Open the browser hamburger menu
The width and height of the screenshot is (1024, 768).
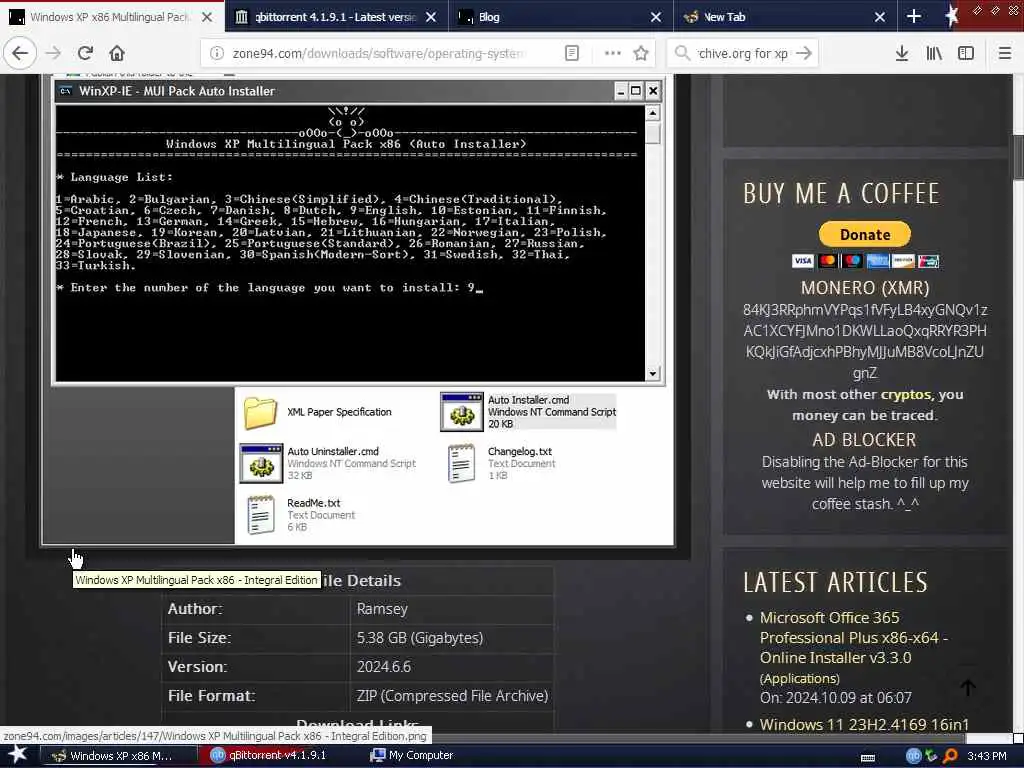tap(1005, 53)
